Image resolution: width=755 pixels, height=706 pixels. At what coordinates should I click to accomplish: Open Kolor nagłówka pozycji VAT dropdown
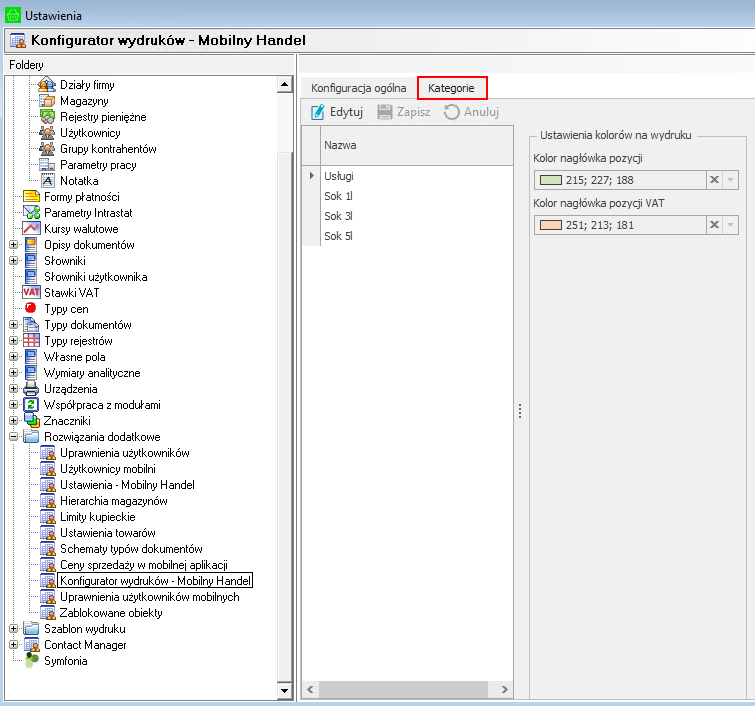click(x=730, y=225)
